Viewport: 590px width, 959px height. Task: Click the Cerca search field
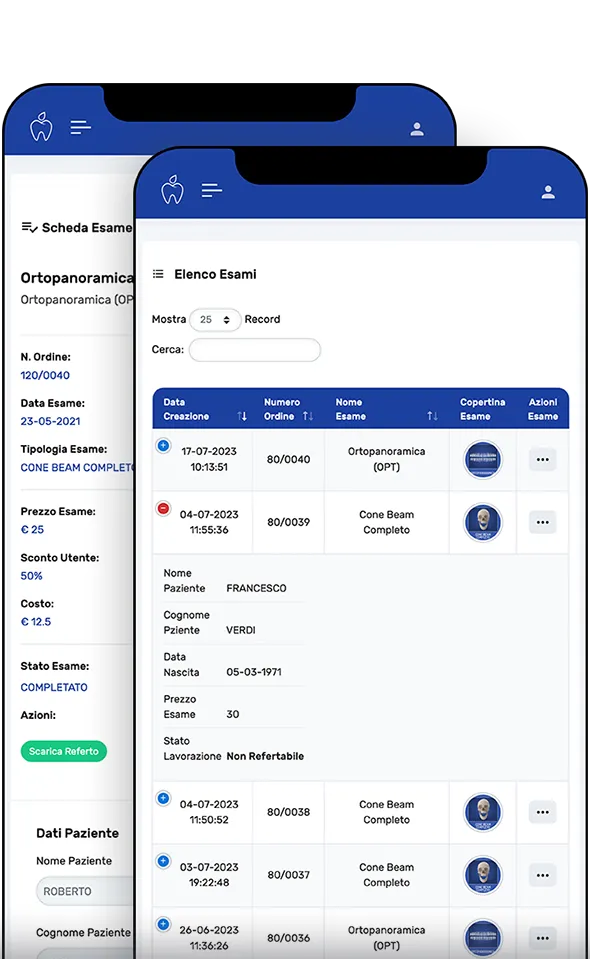pyautogui.click(x=255, y=350)
